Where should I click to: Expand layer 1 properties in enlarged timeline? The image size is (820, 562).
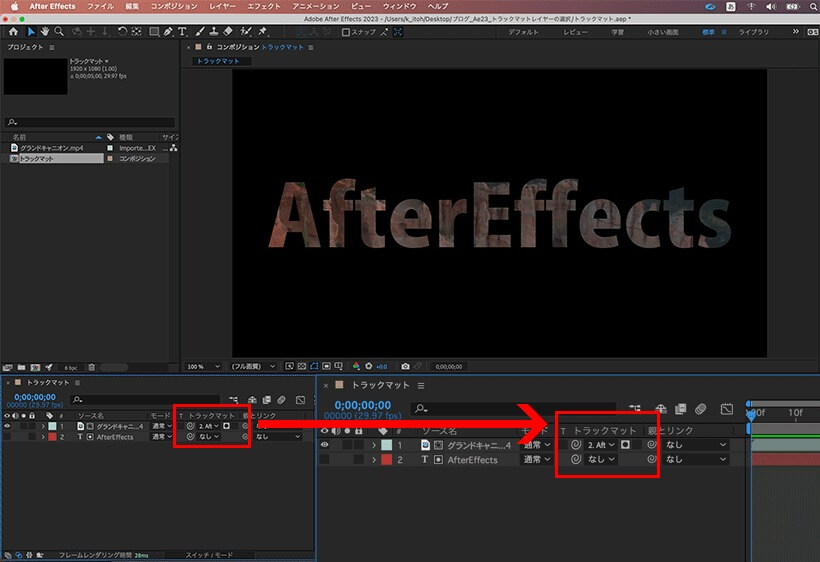click(x=374, y=445)
